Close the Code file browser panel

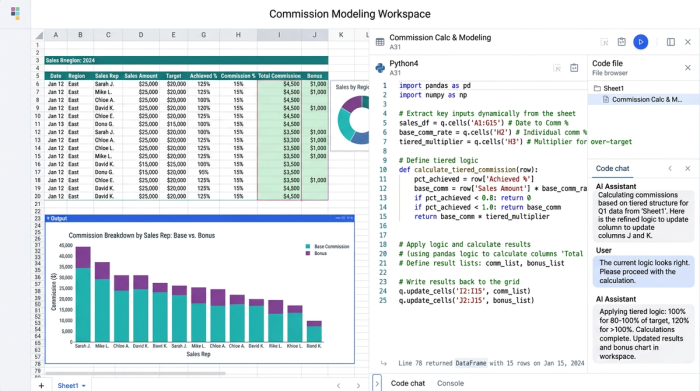[x=688, y=68]
